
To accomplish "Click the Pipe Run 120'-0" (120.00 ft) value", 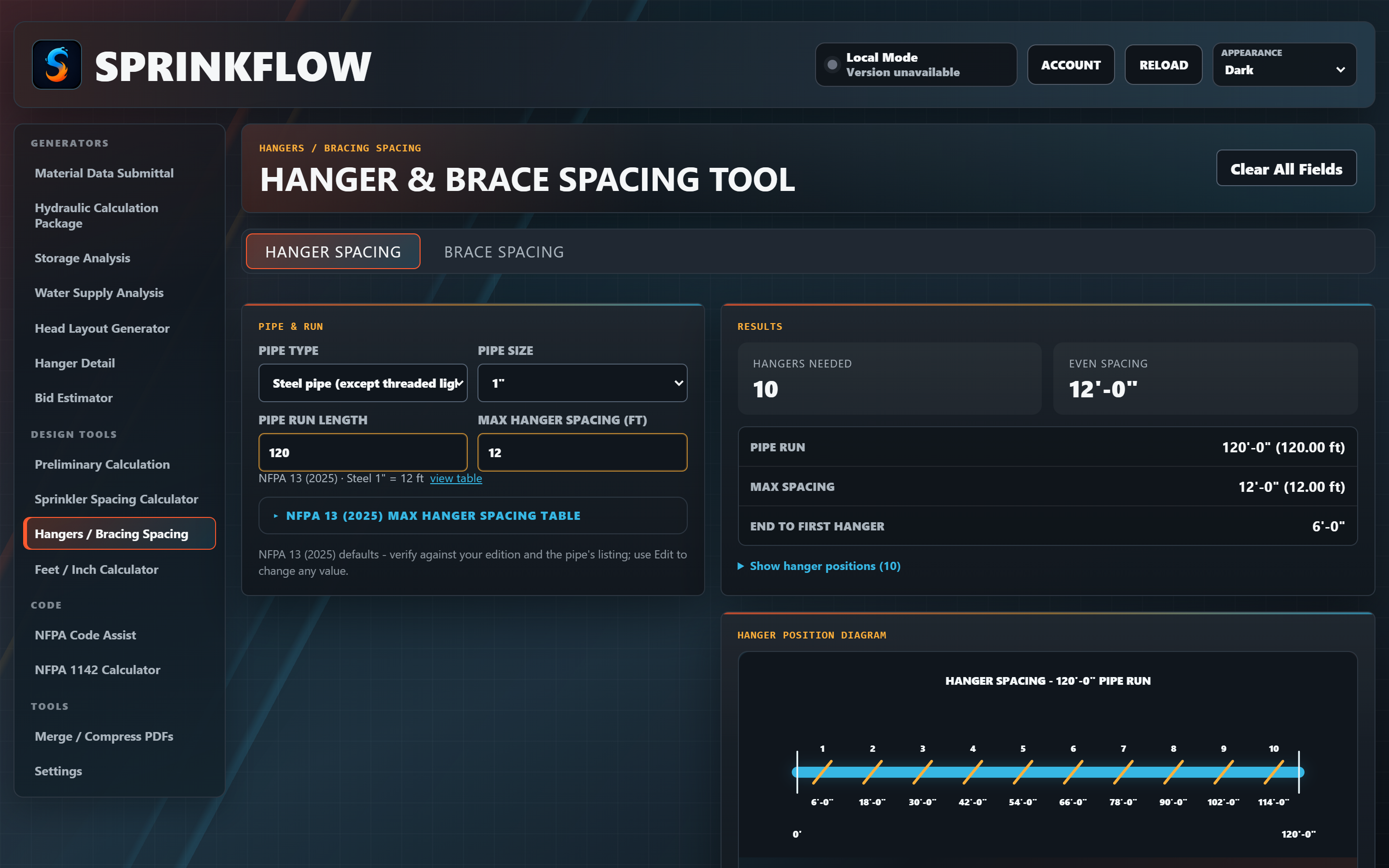I will pyautogui.click(x=1283, y=447).
